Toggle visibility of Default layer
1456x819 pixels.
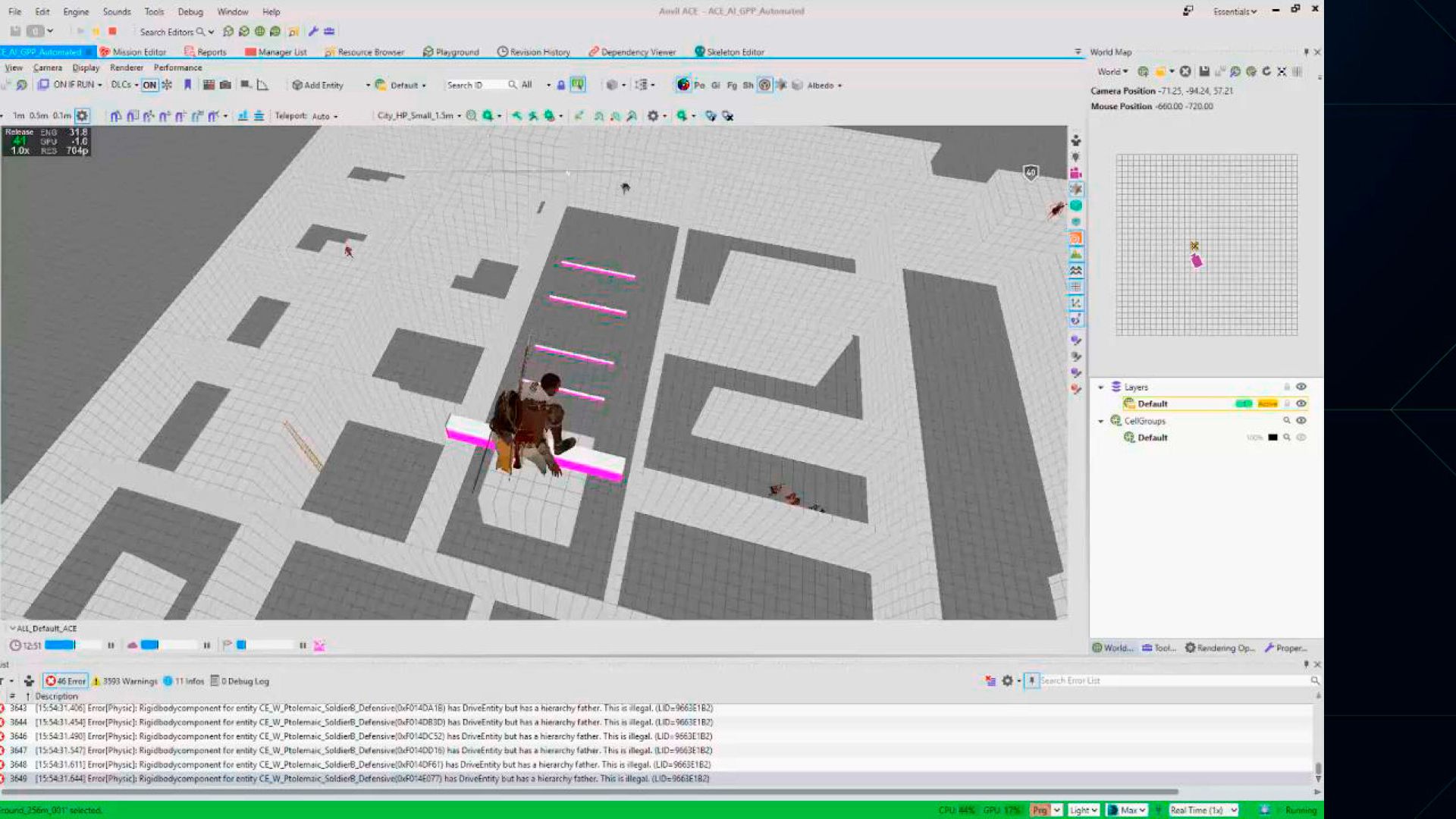point(1301,403)
